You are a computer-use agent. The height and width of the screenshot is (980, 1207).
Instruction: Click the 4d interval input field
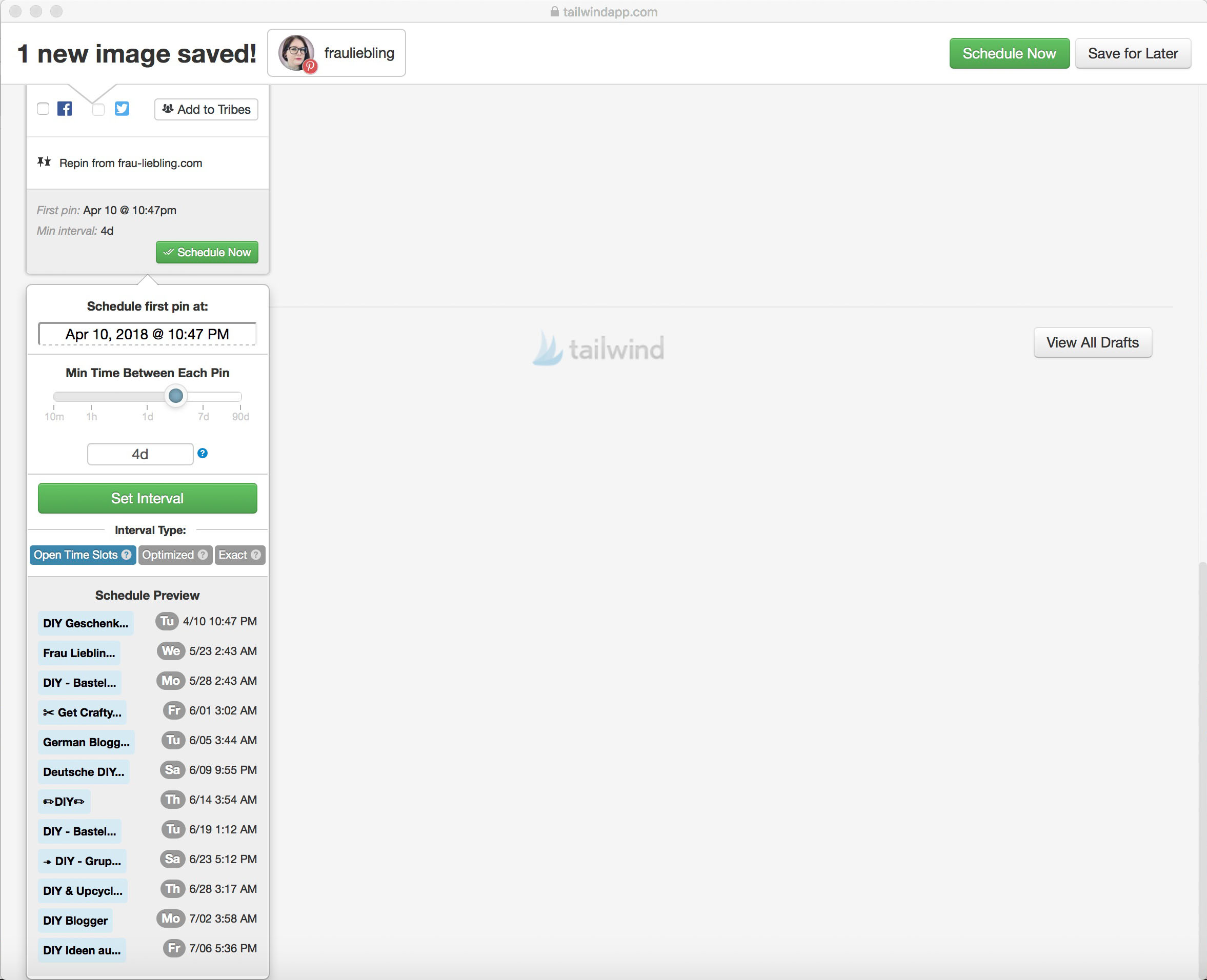[x=140, y=454]
